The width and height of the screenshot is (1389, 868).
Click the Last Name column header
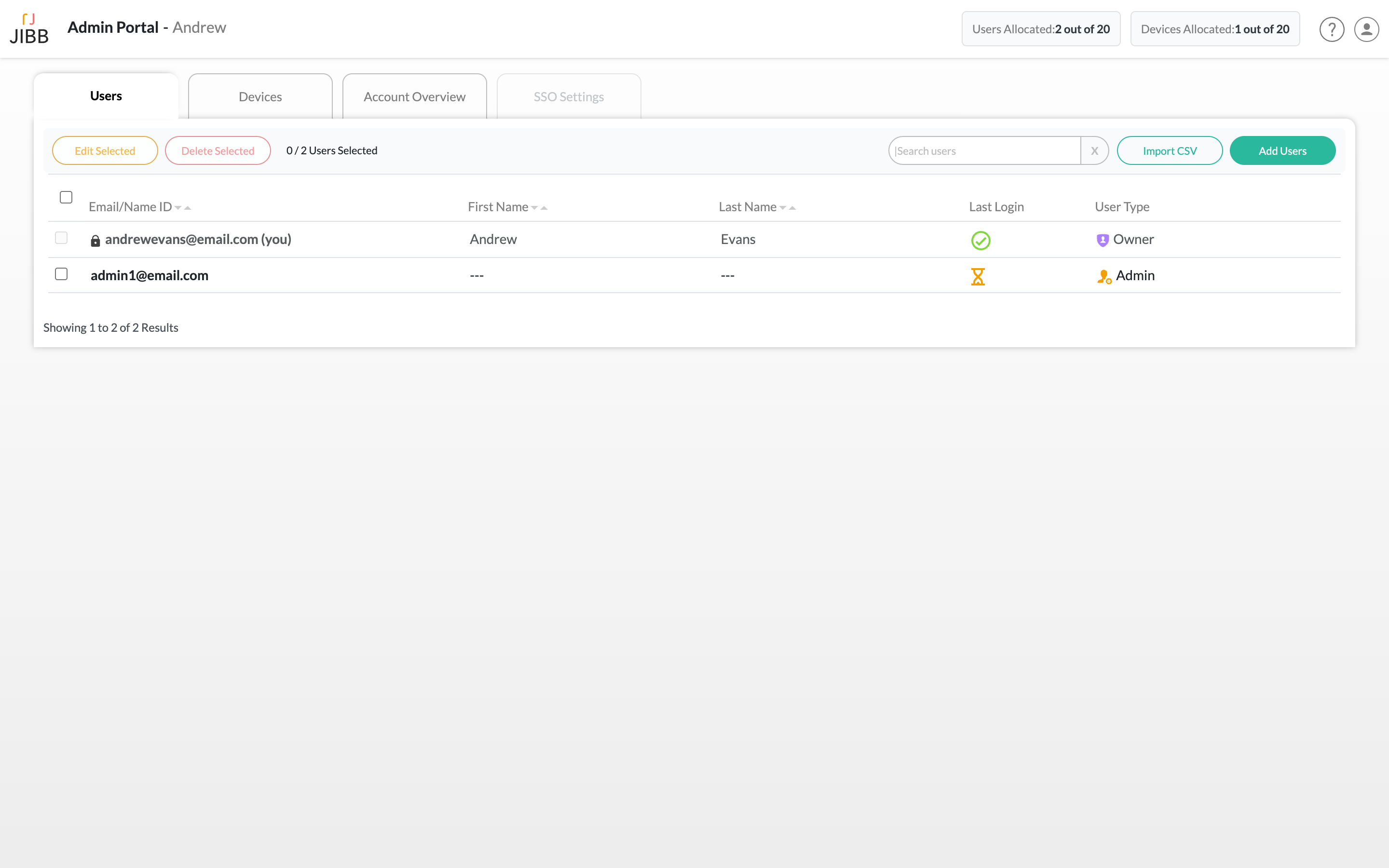pyautogui.click(x=748, y=207)
